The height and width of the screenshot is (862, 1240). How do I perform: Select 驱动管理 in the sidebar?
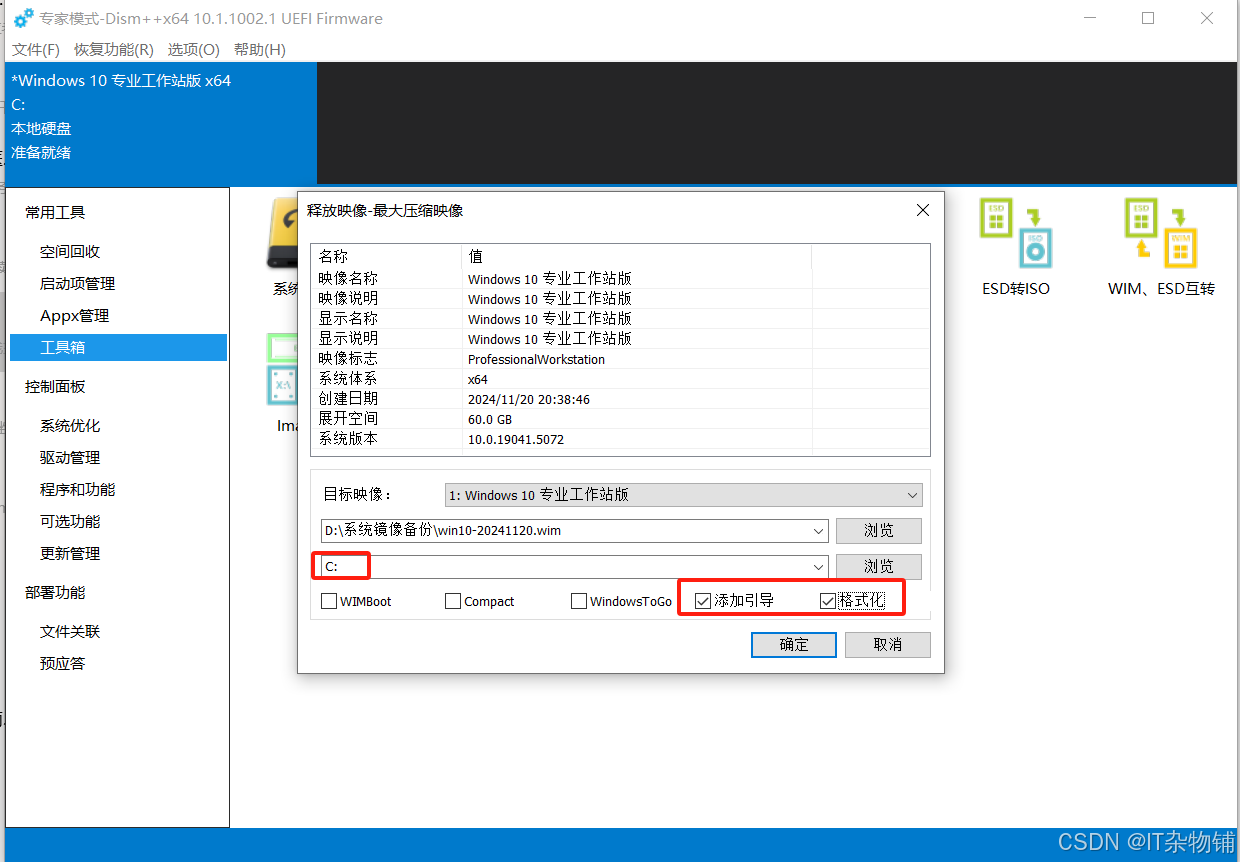click(x=70, y=458)
